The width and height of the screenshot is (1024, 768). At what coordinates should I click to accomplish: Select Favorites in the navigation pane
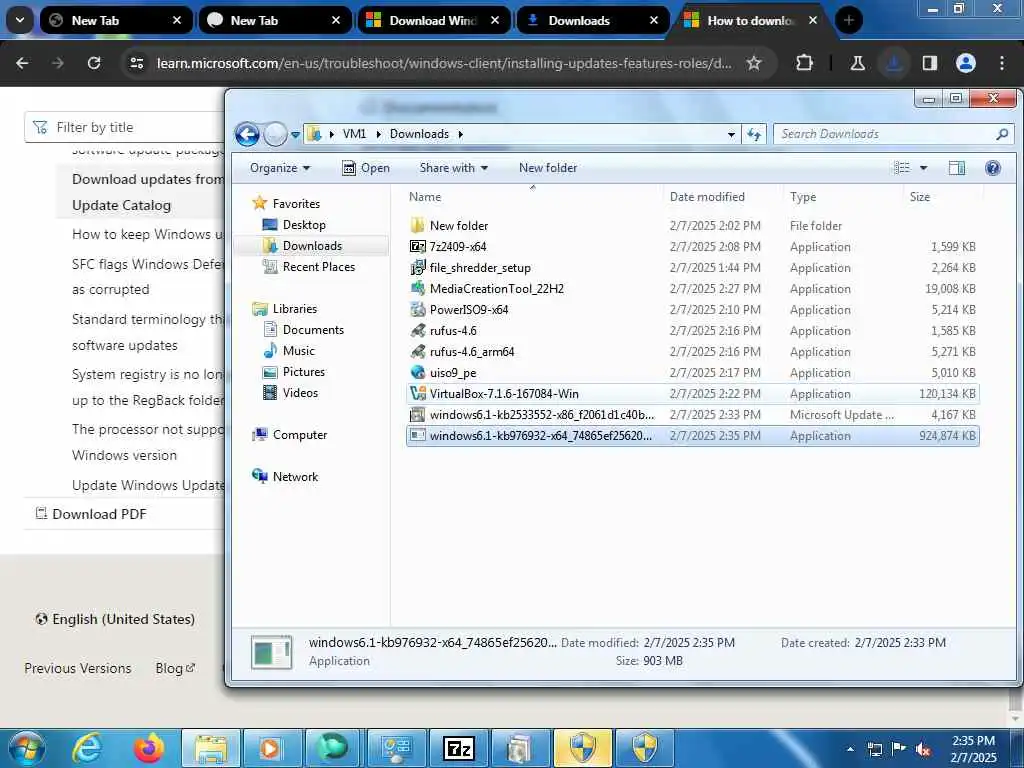(296, 204)
